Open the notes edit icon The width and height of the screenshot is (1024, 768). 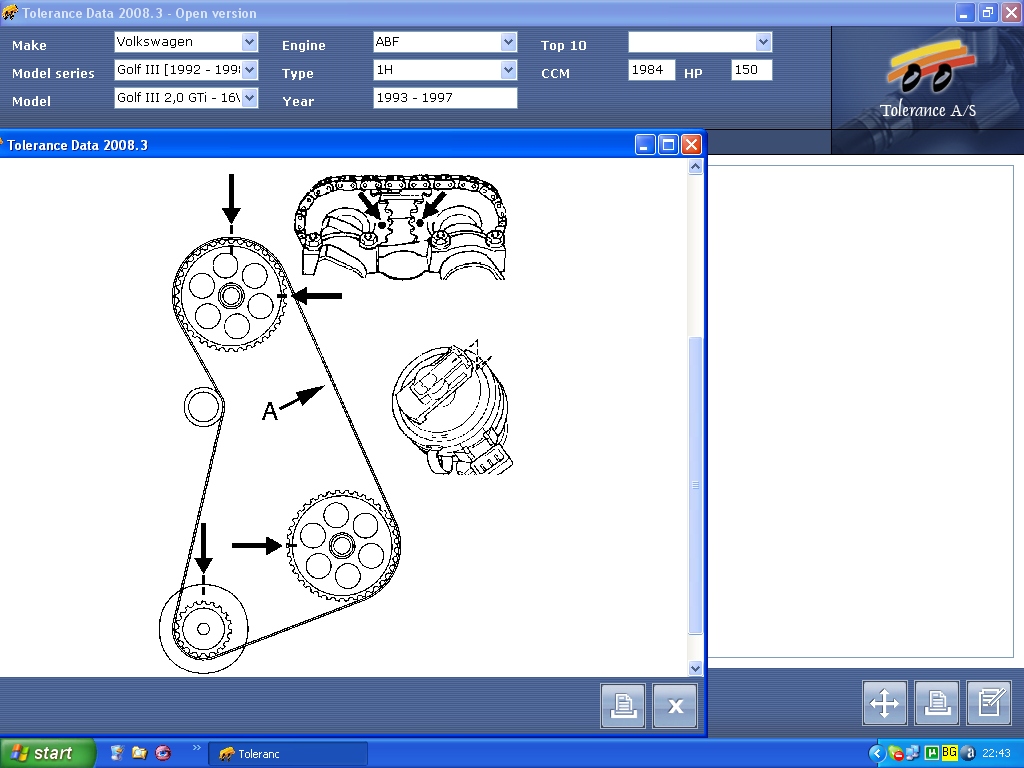(x=989, y=703)
